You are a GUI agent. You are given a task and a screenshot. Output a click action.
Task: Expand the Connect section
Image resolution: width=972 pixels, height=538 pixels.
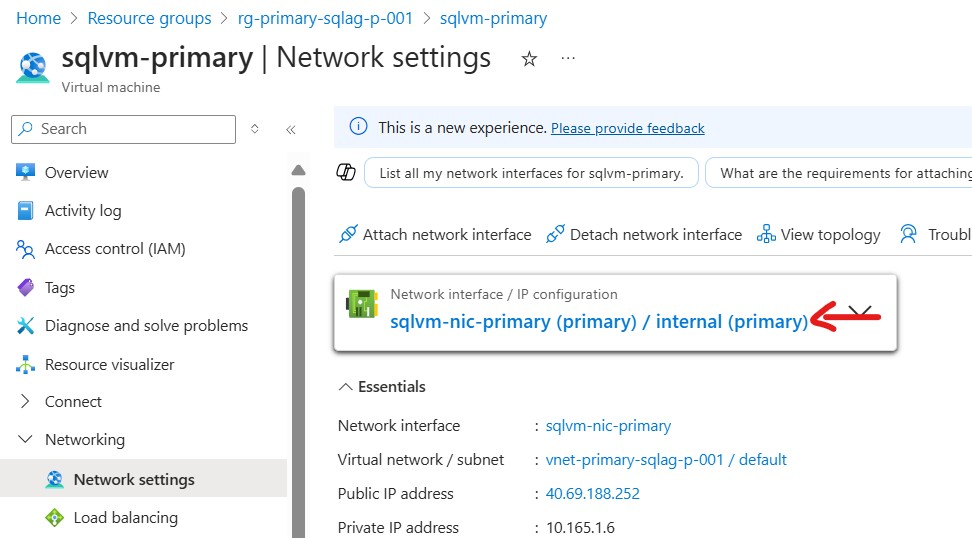25,401
